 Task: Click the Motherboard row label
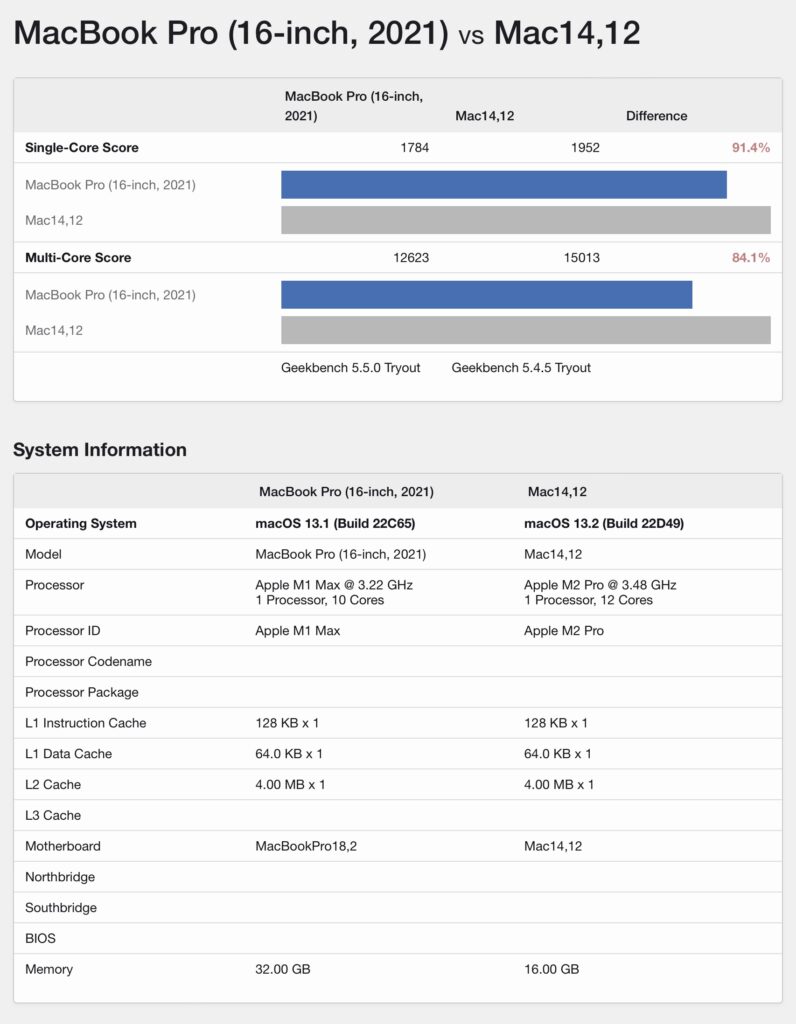pos(63,846)
